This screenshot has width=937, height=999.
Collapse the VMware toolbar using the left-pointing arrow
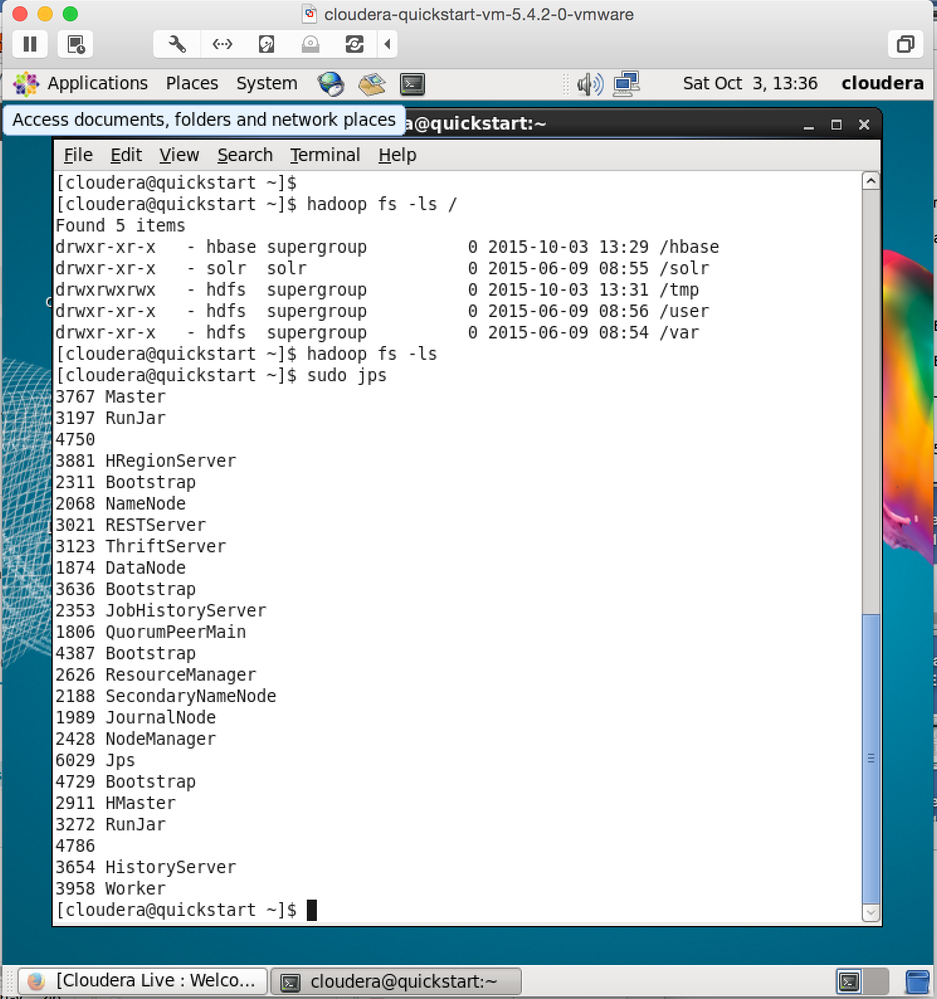[387, 44]
